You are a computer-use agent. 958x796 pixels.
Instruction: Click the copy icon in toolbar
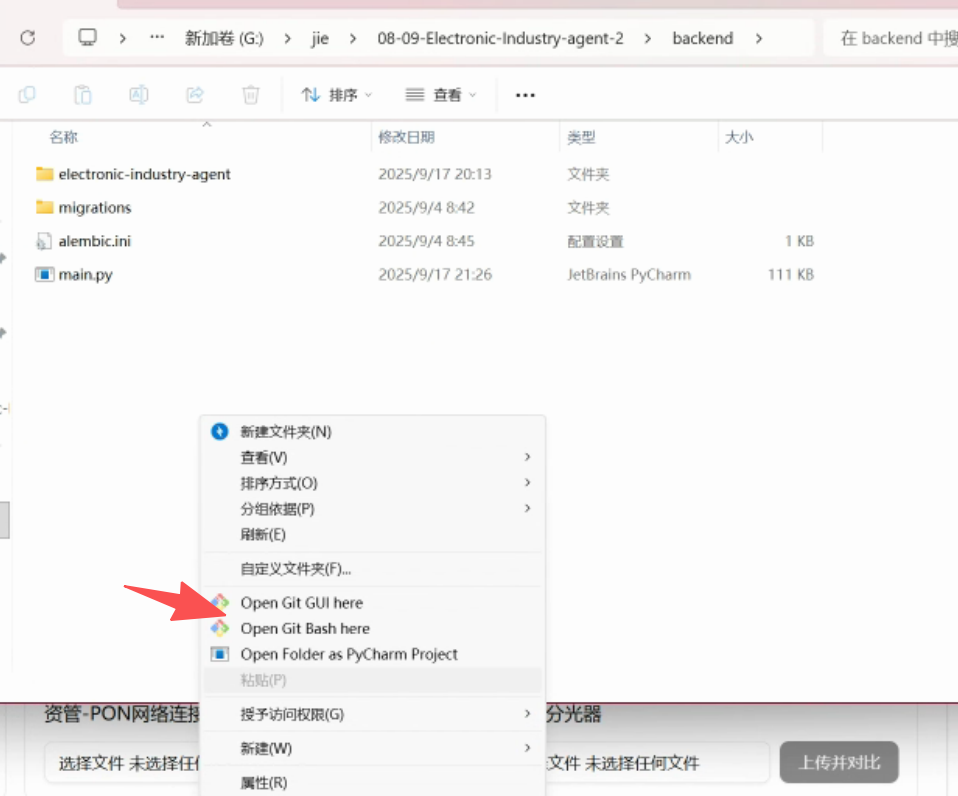(x=27, y=95)
